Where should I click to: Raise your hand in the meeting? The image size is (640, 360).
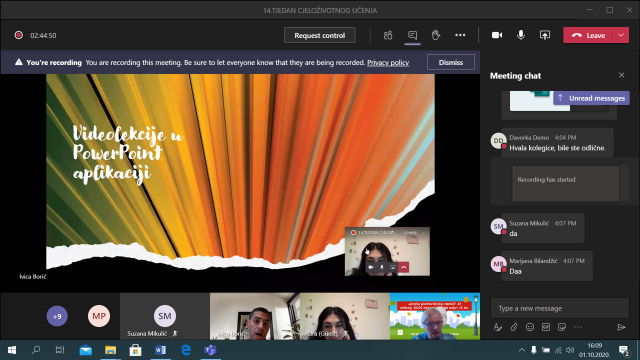pyautogui.click(x=436, y=35)
